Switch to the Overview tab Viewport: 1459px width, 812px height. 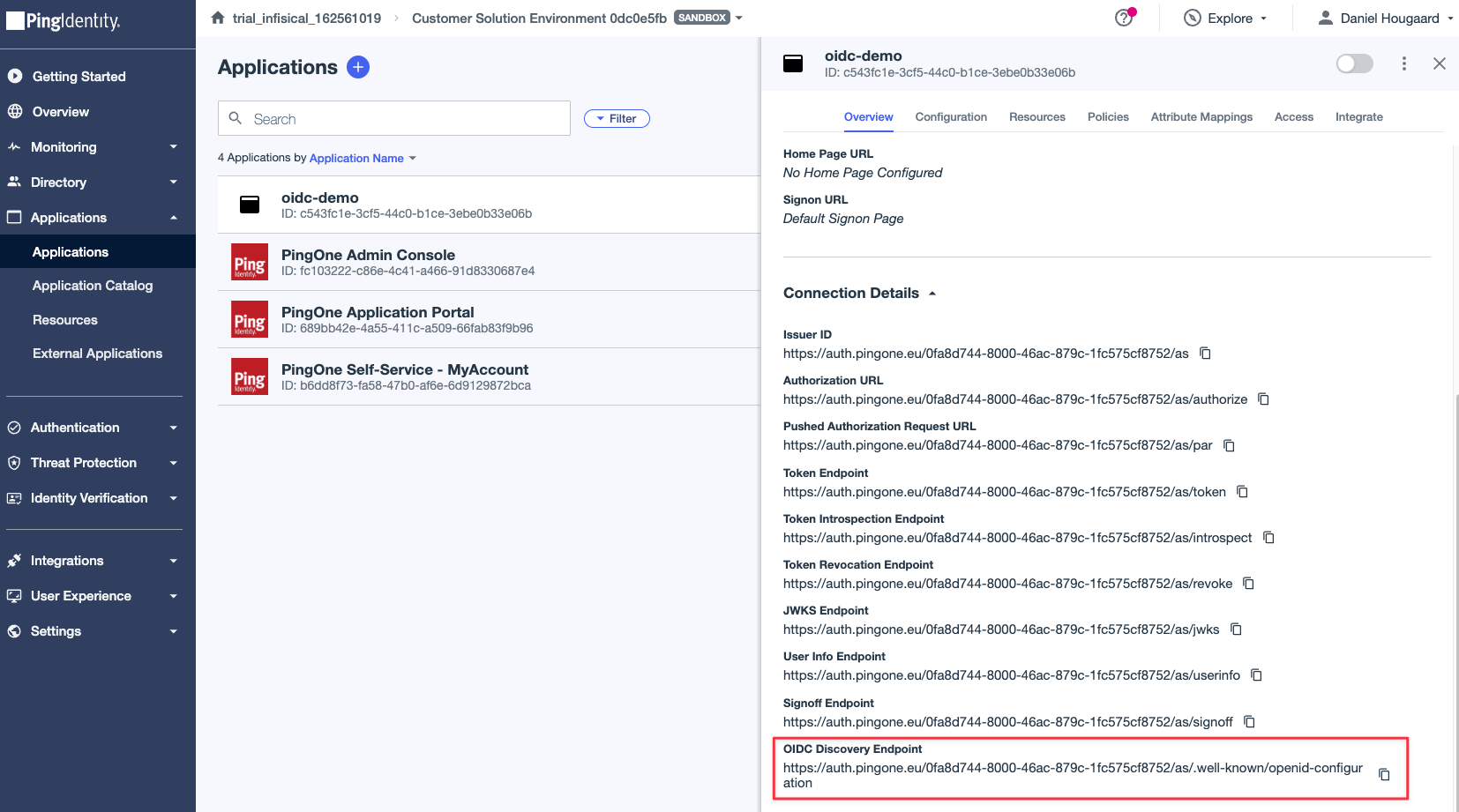pos(868,117)
